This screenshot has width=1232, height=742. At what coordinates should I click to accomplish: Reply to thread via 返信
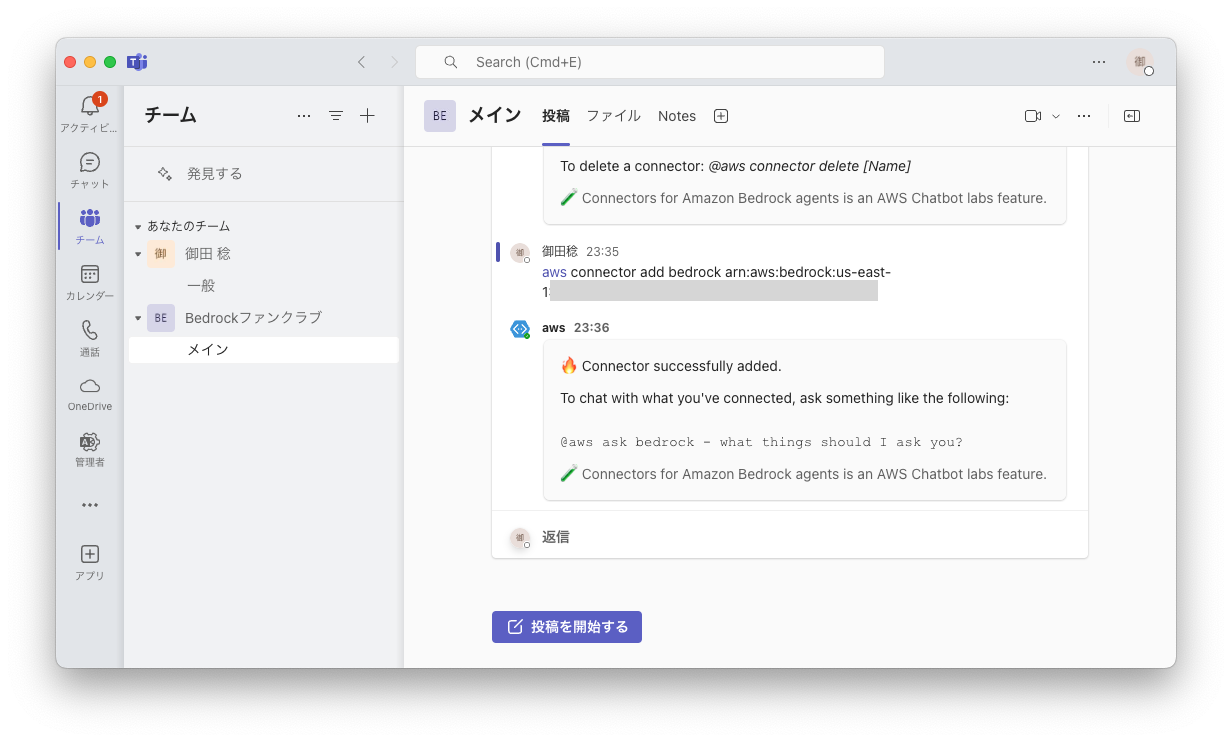point(556,537)
